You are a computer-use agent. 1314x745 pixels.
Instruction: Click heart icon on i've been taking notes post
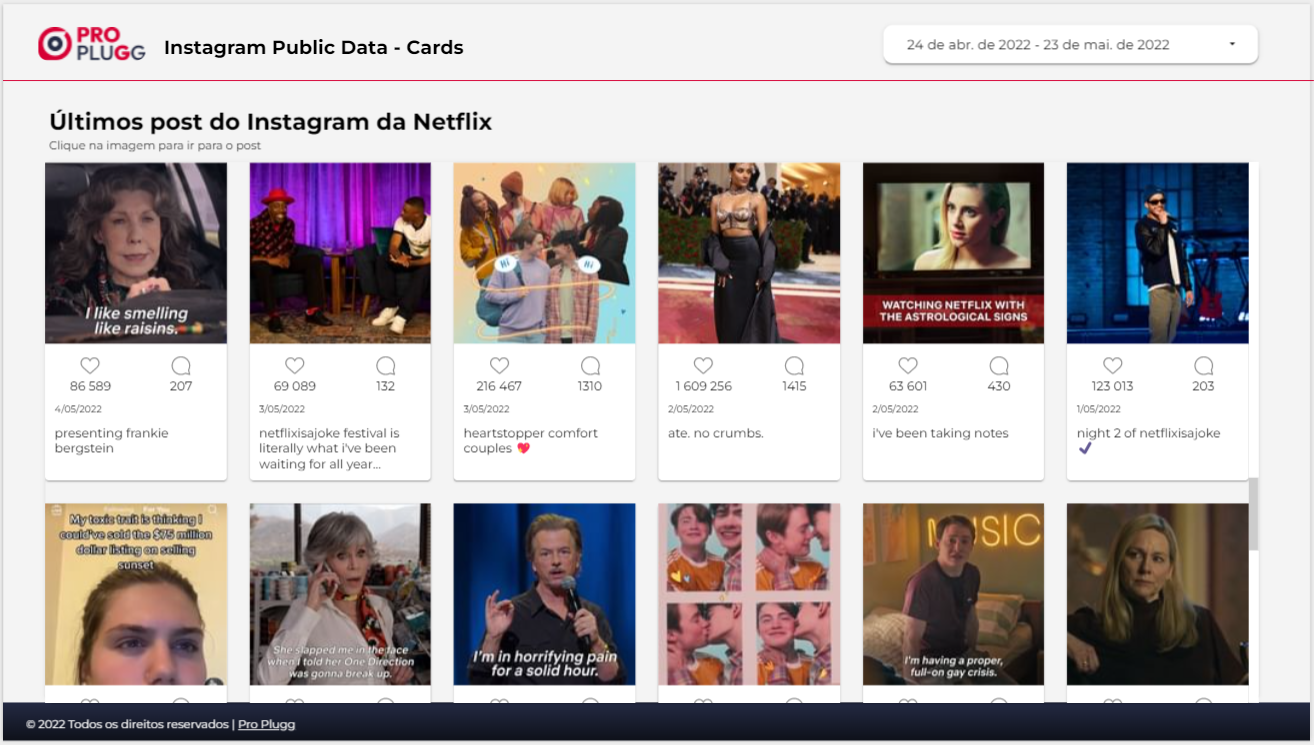pyautogui.click(x=908, y=365)
